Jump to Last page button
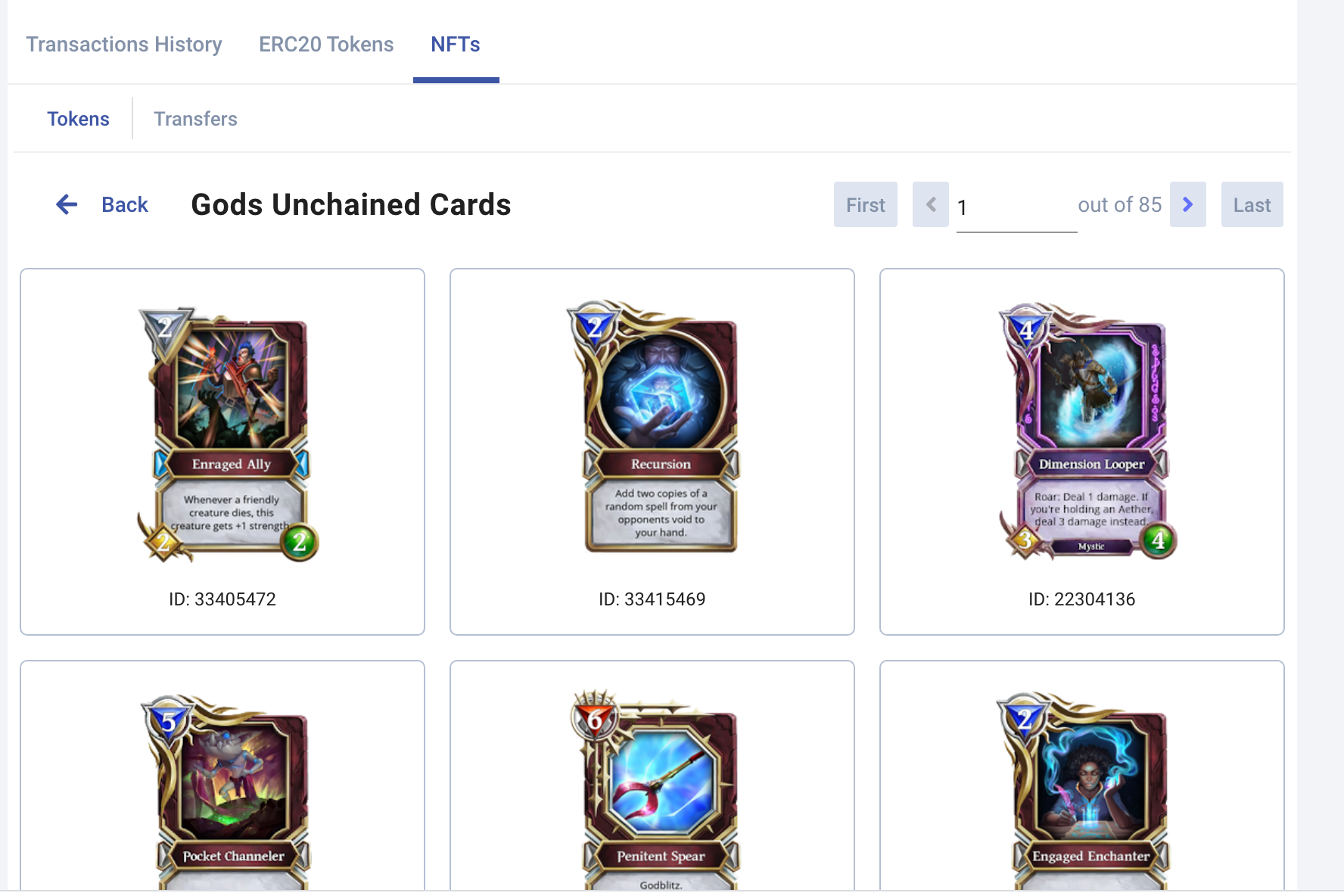The image size is (1344, 896). [1252, 204]
